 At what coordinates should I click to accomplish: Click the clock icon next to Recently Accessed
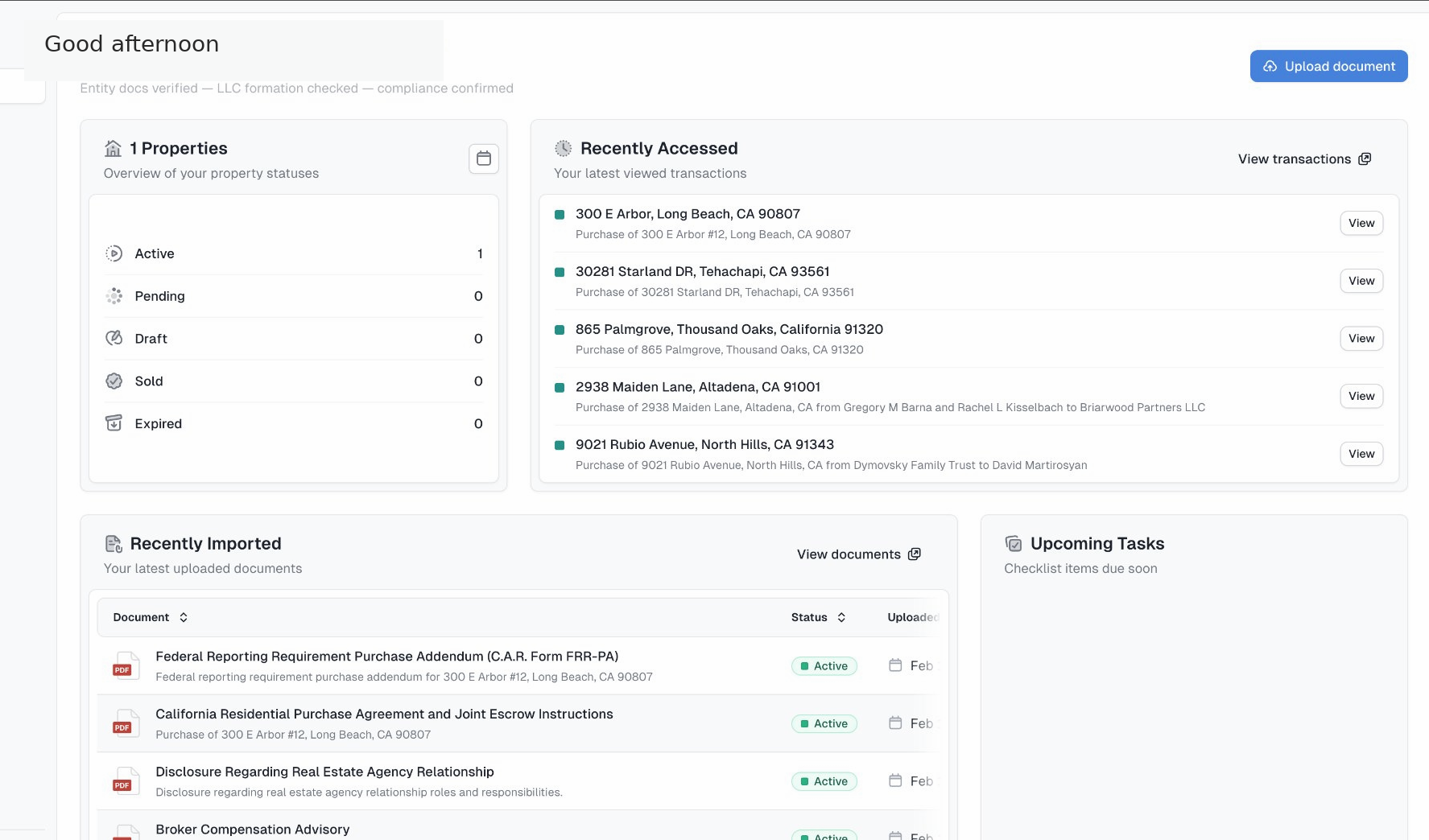[564, 148]
